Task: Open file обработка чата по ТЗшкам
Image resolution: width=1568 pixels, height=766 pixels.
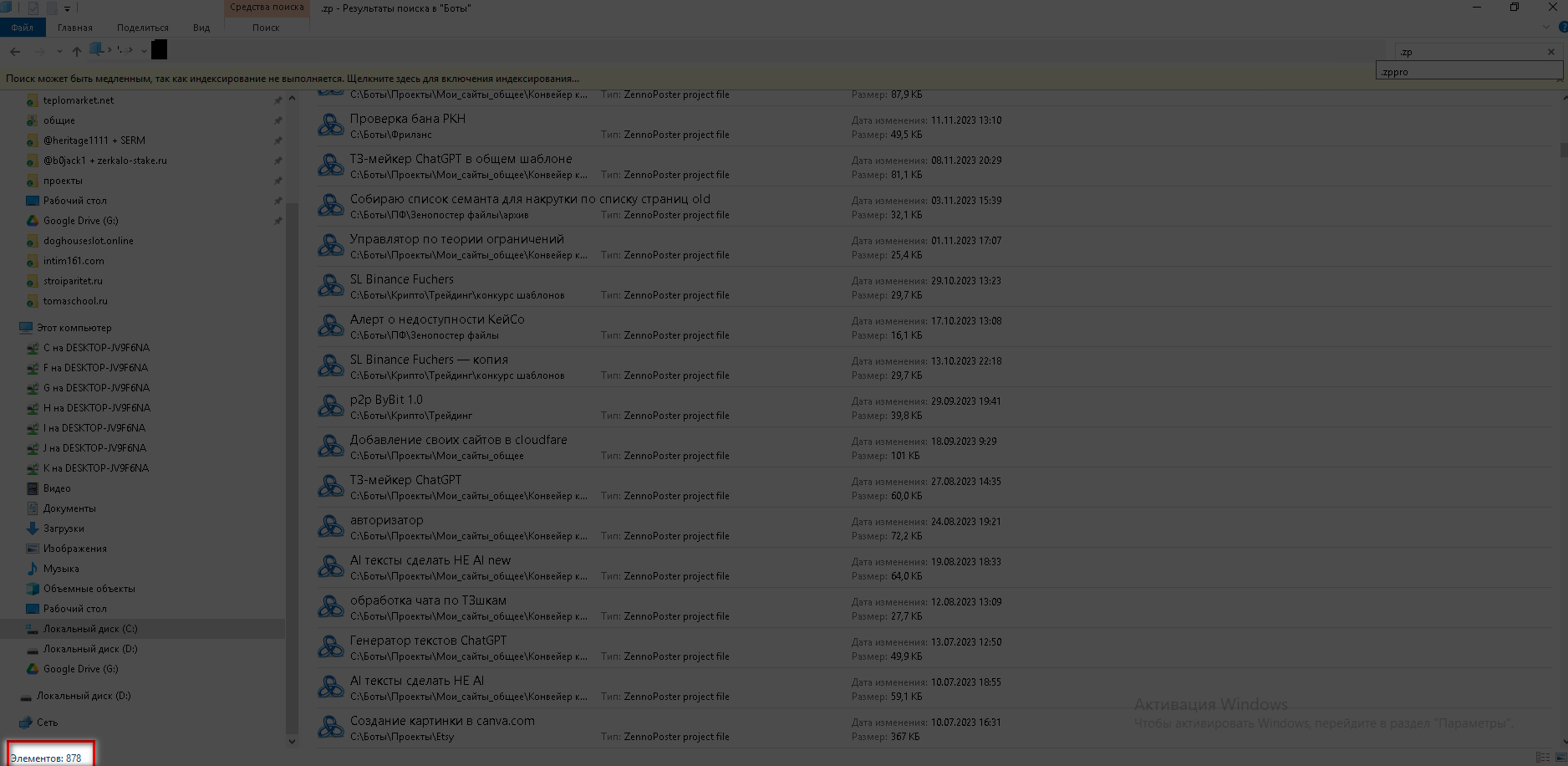Action: point(428,600)
